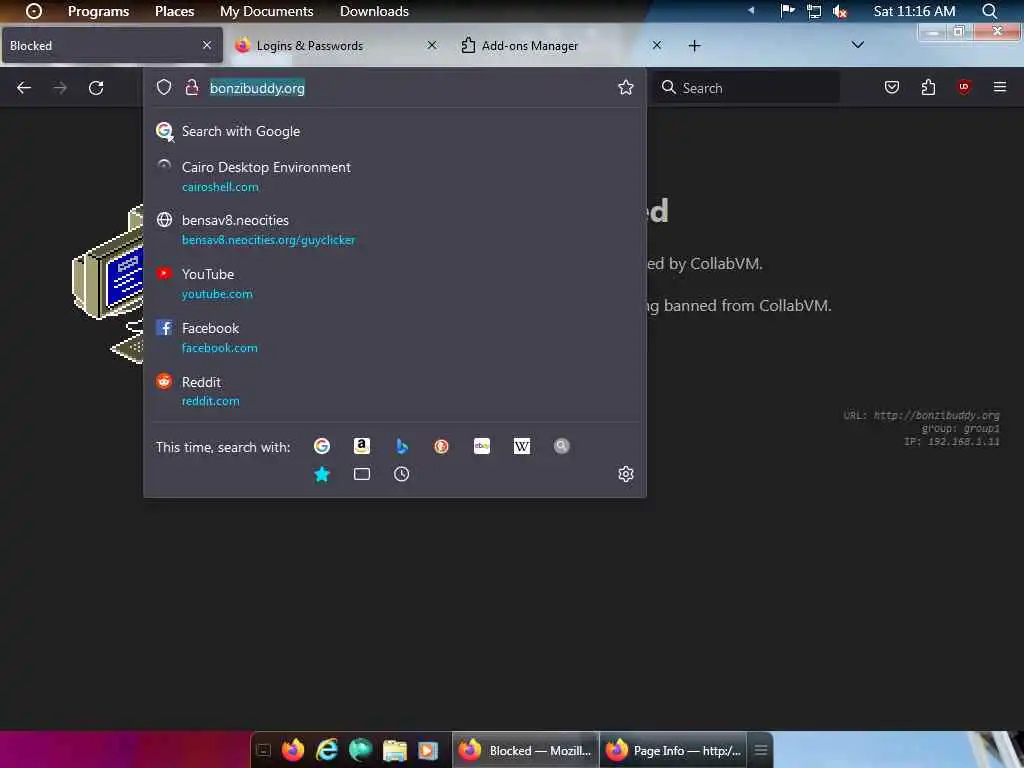Viewport: 1024px width, 768px height.
Task: Expand the system tray arrow
Action: click(x=751, y=10)
